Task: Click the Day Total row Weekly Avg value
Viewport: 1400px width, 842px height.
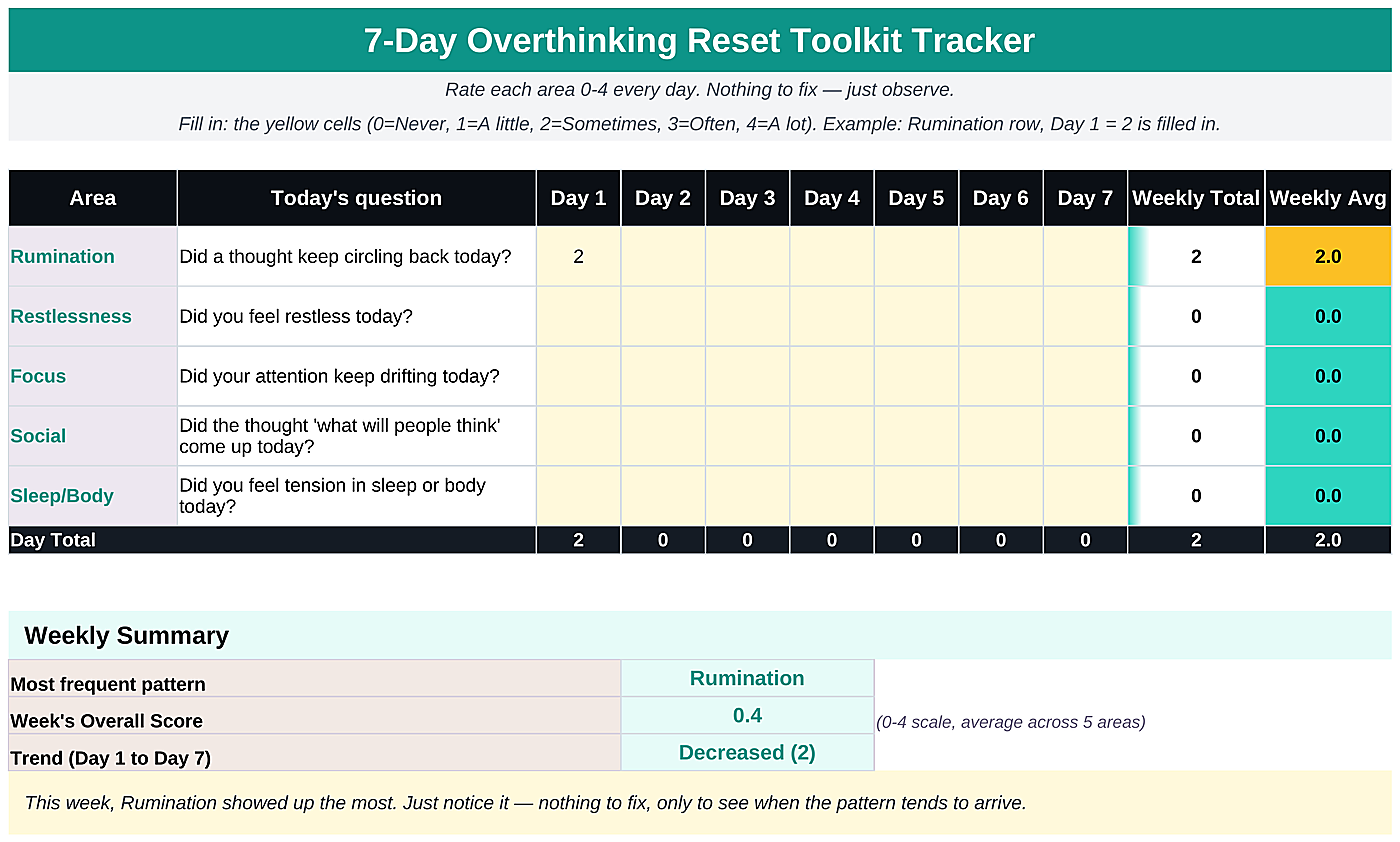Action: click(x=1328, y=540)
